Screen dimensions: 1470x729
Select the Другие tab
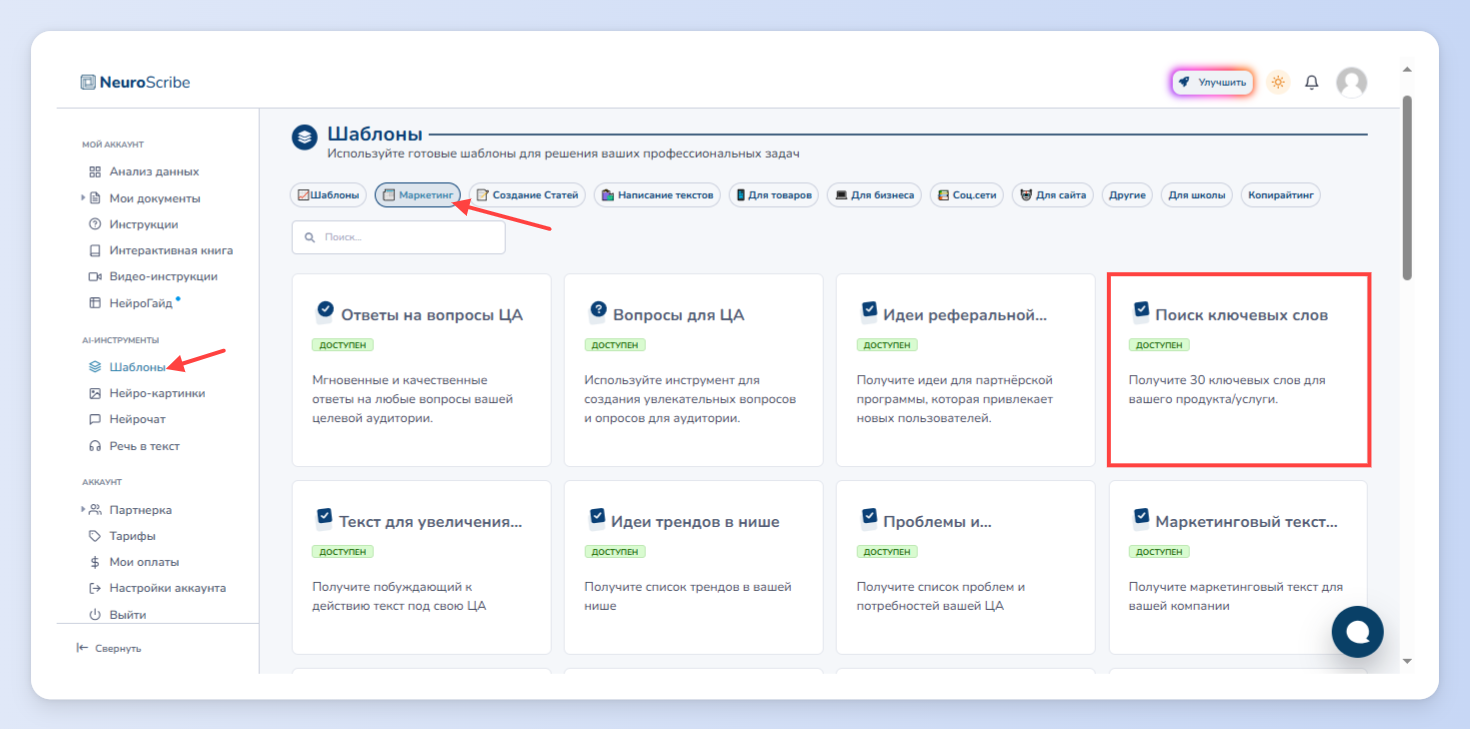pyautogui.click(x=1127, y=195)
